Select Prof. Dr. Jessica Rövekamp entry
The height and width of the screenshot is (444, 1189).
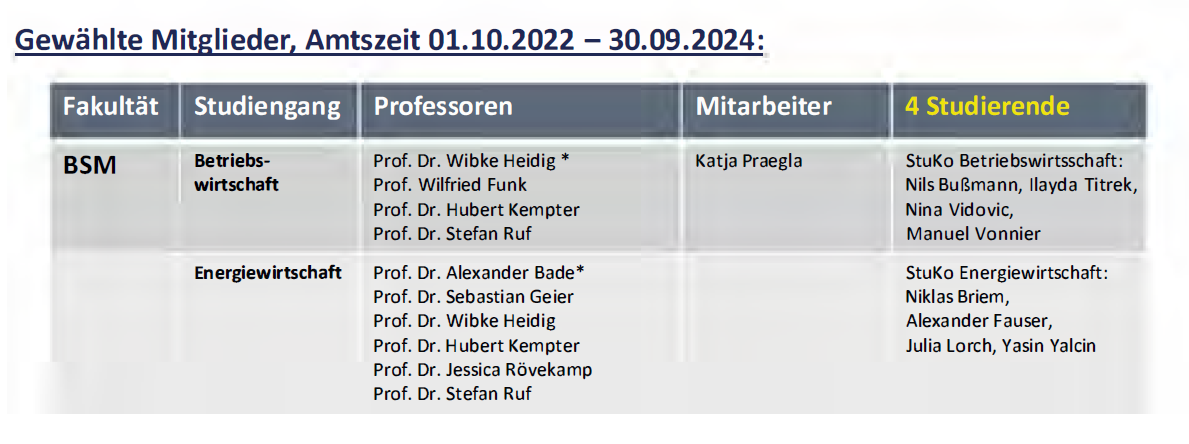[x=482, y=370]
